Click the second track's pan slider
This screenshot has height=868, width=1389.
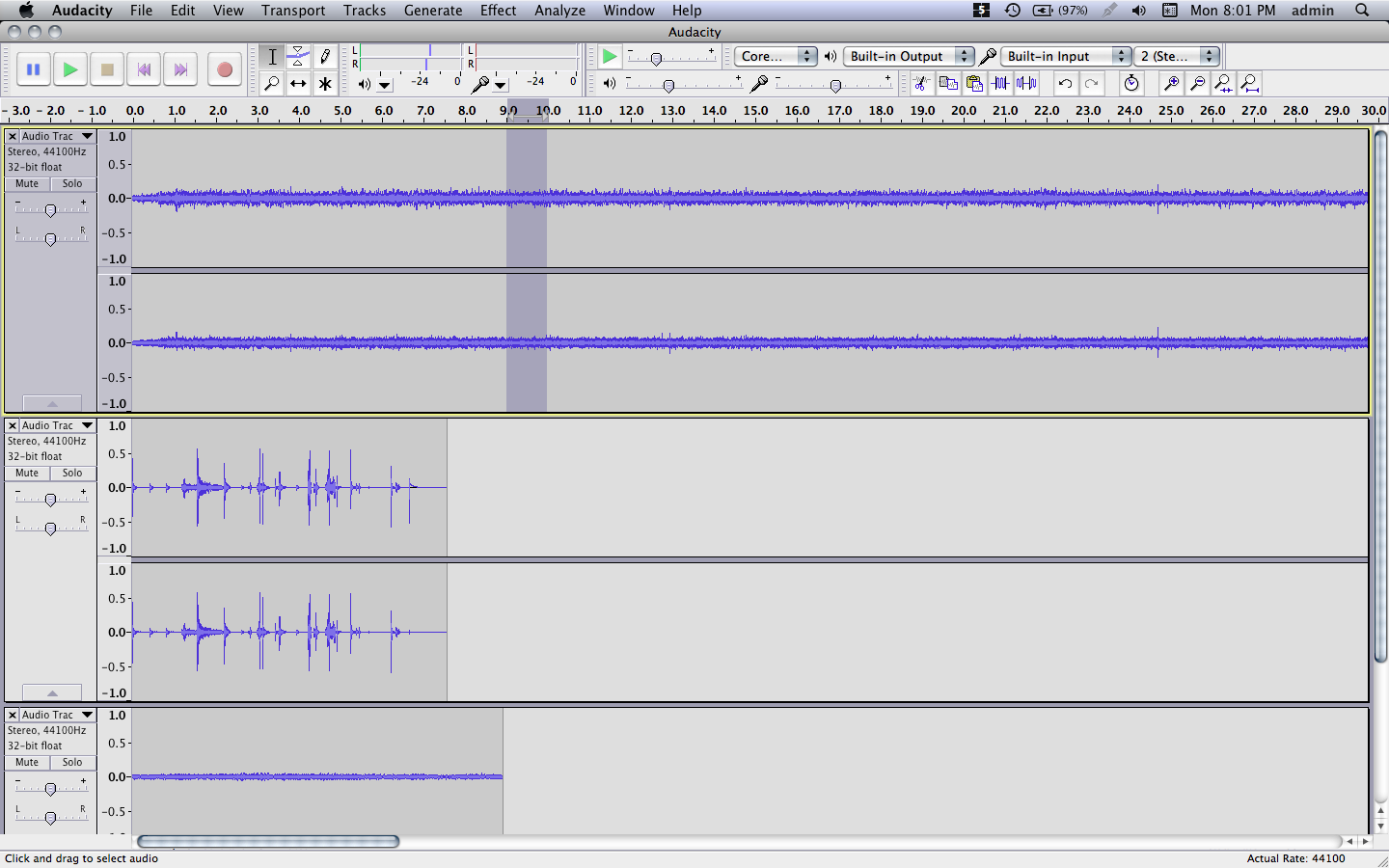(50, 528)
